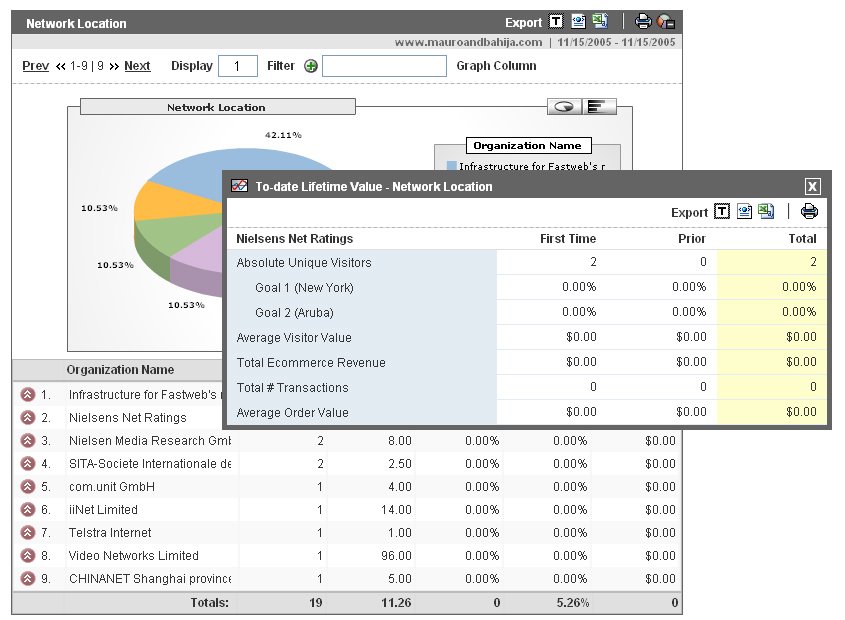Click the green plus Filter icon

[311, 66]
